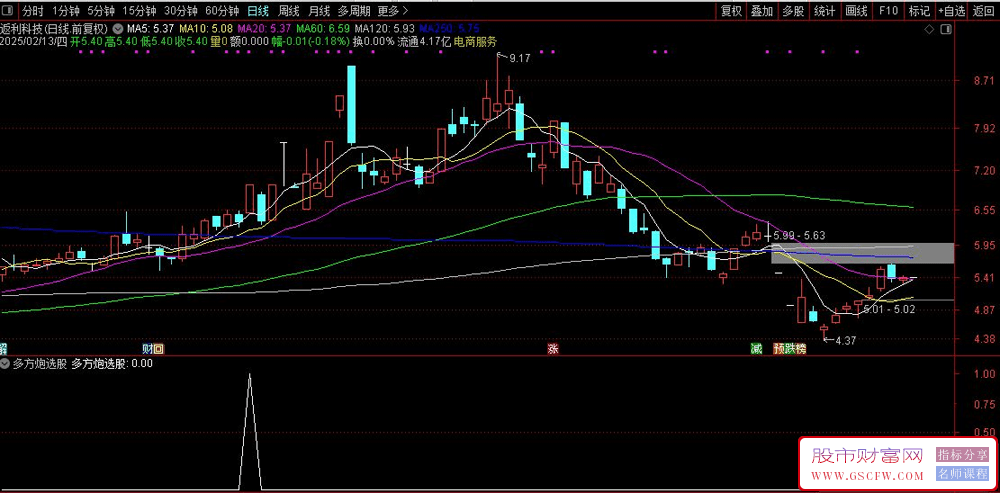Add stock via +自选 button
This screenshot has height=493, width=1000.
(x=952, y=11)
